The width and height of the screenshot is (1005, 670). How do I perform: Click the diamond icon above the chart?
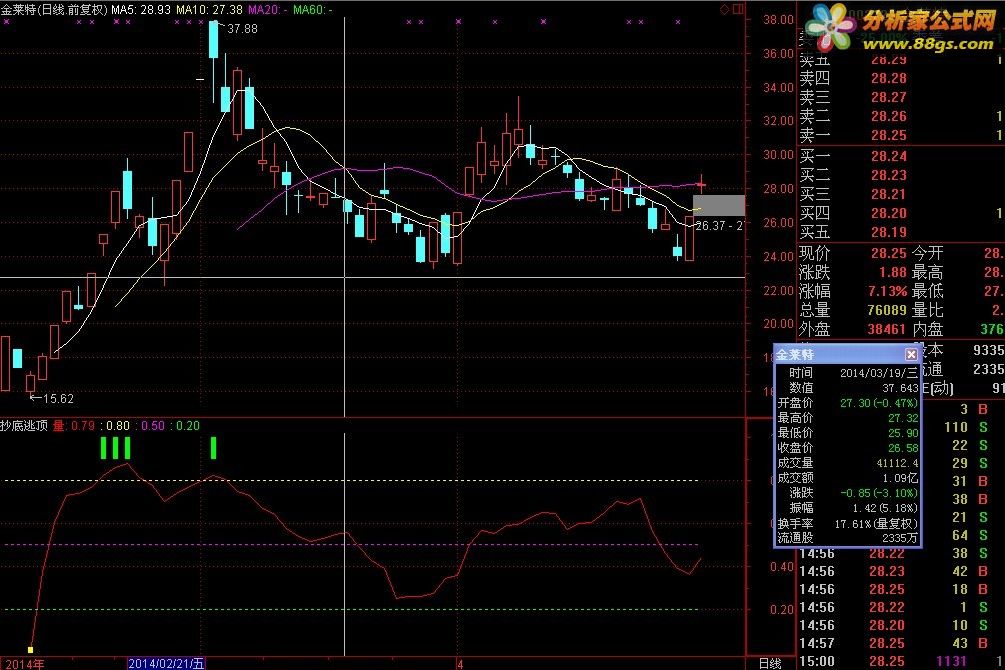point(724,9)
